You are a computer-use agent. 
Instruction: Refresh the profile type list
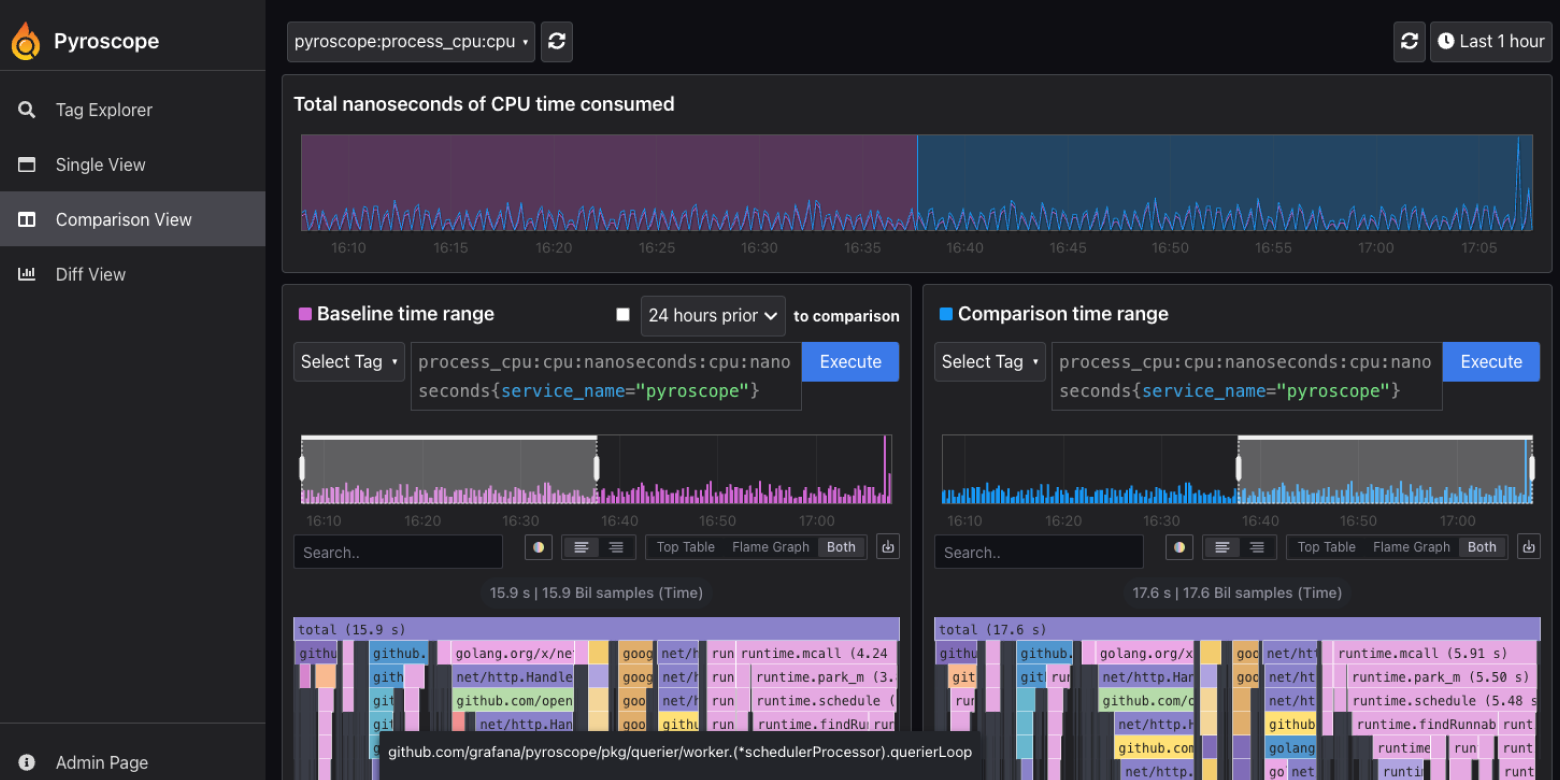[x=556, y=41]
